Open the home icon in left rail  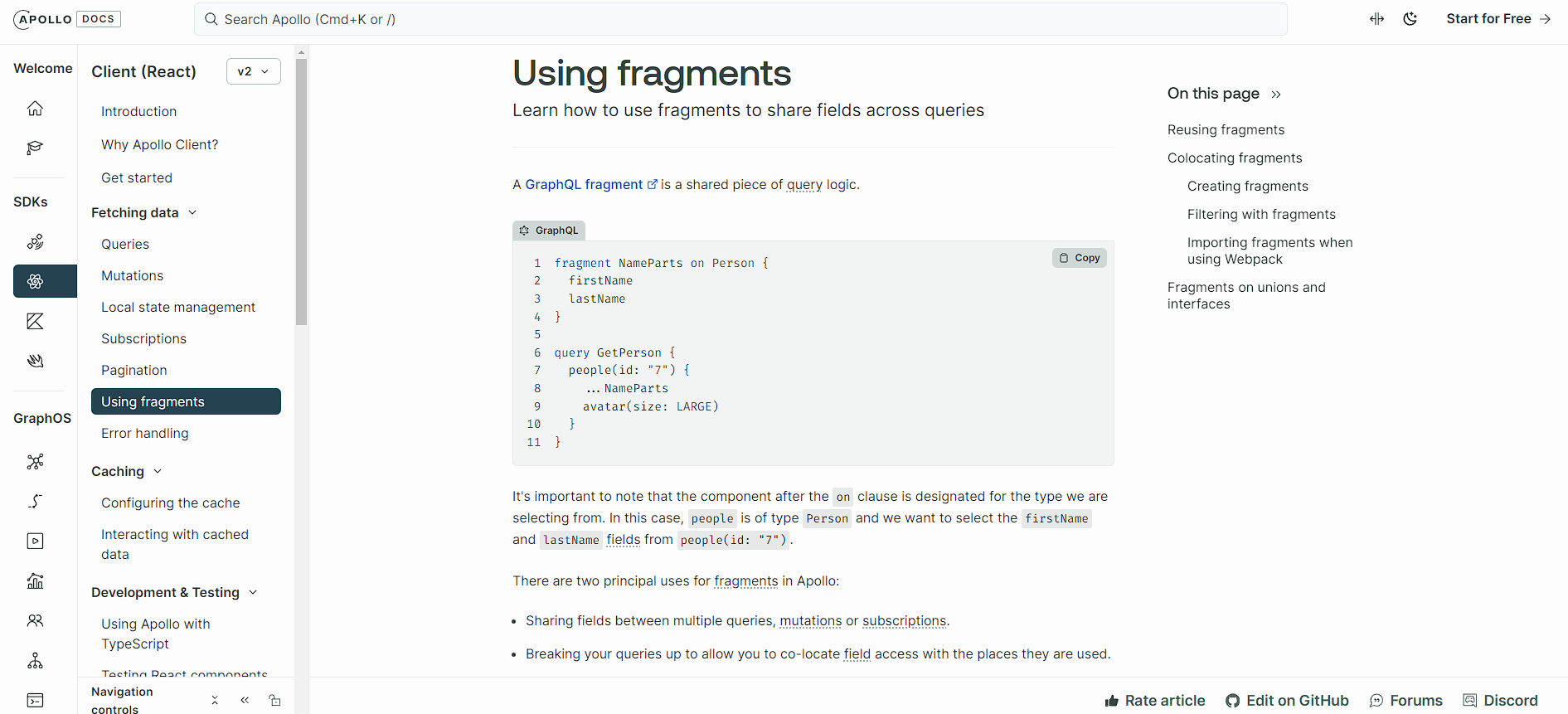35,109
